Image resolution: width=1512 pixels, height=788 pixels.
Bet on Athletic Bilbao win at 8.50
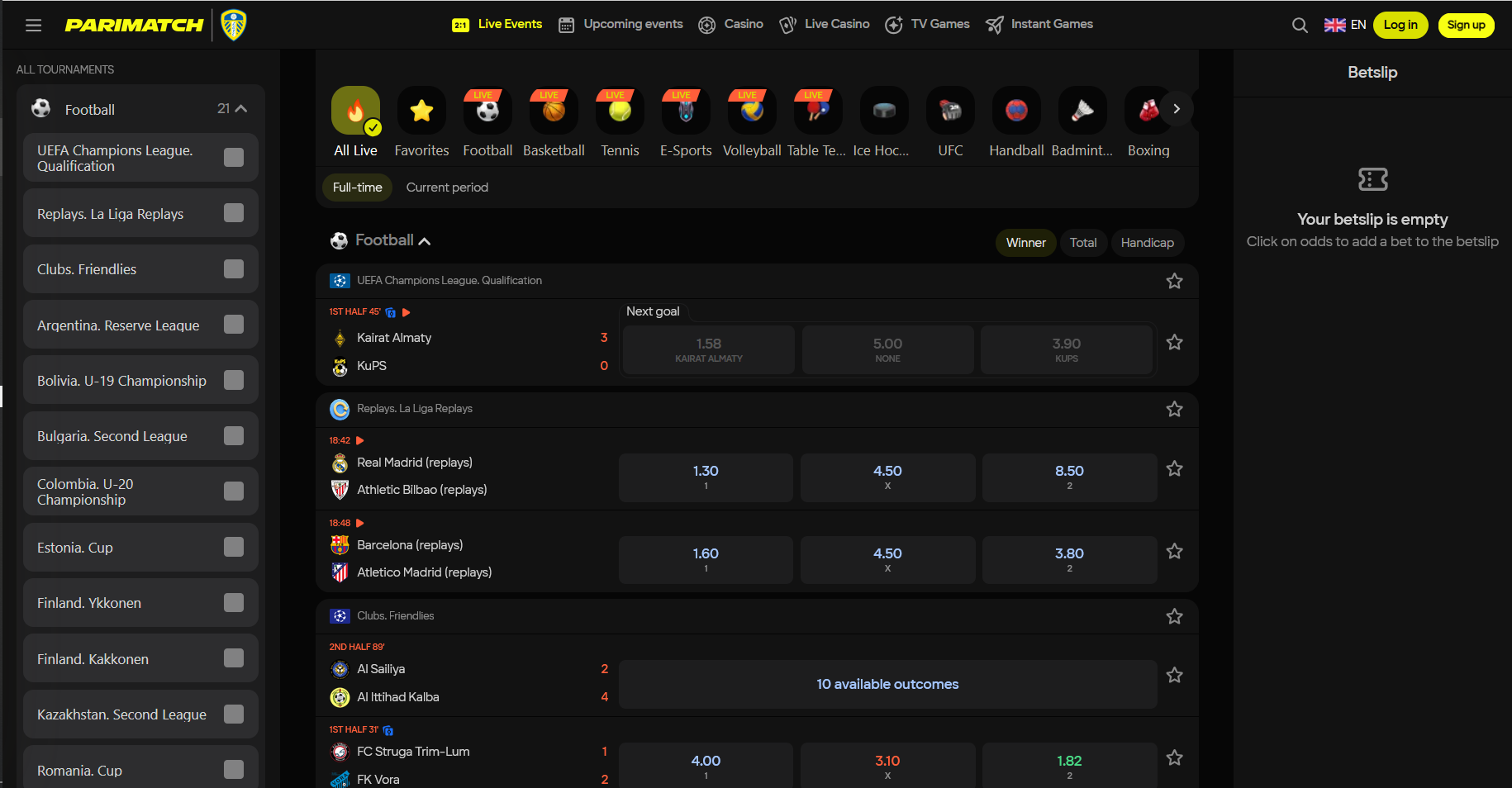[1069, 477]
